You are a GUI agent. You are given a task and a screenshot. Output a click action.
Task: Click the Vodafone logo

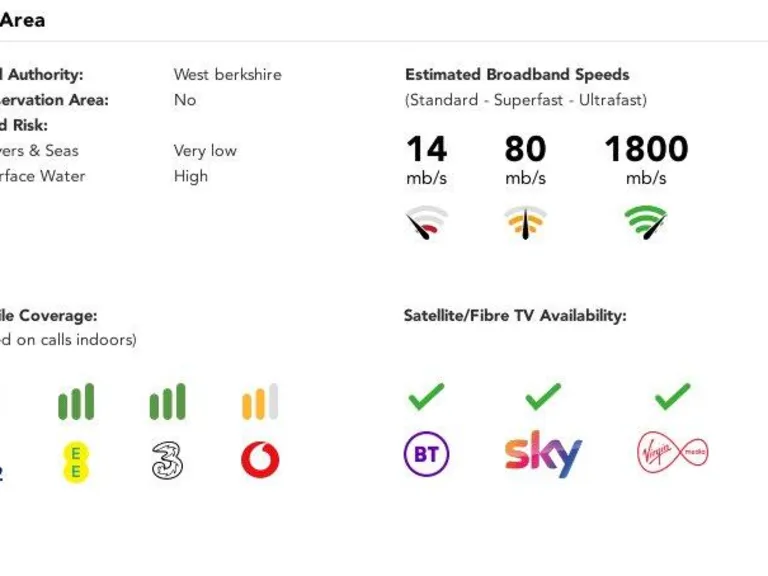pos(260,460)
